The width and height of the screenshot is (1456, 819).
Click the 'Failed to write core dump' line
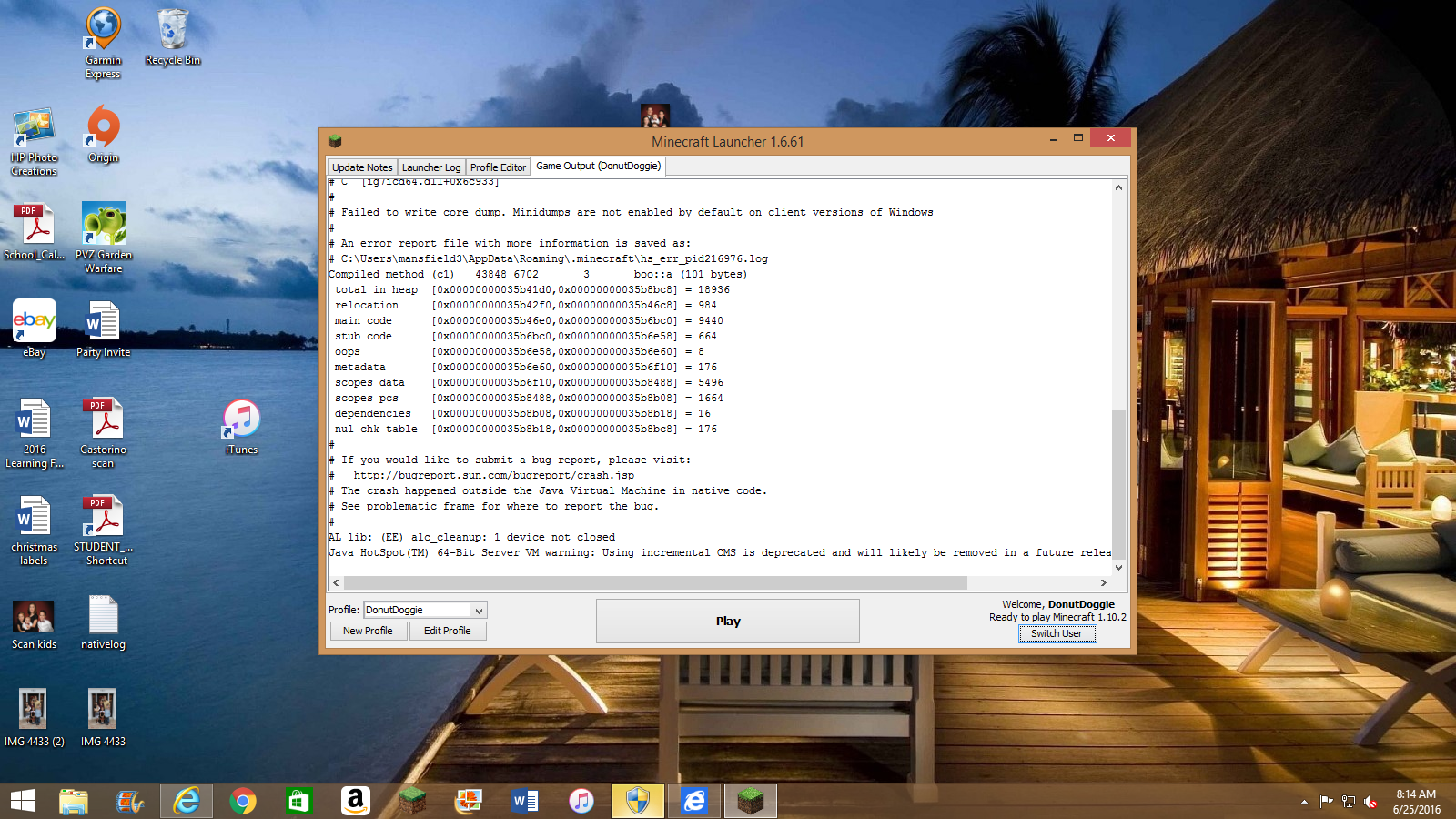coord(631,212)
